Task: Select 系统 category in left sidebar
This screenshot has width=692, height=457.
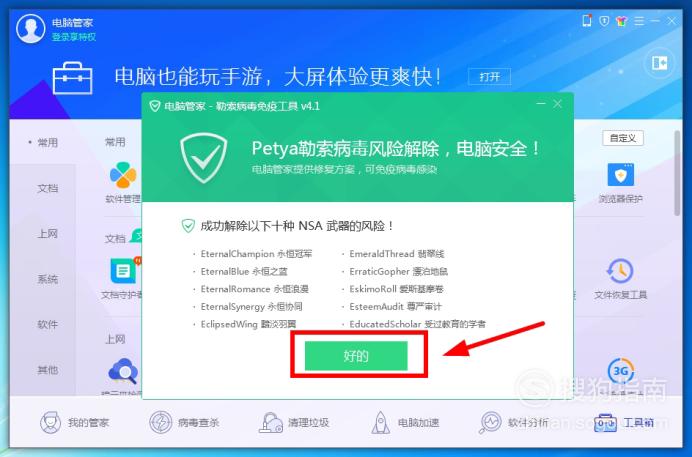Action: 48,279
